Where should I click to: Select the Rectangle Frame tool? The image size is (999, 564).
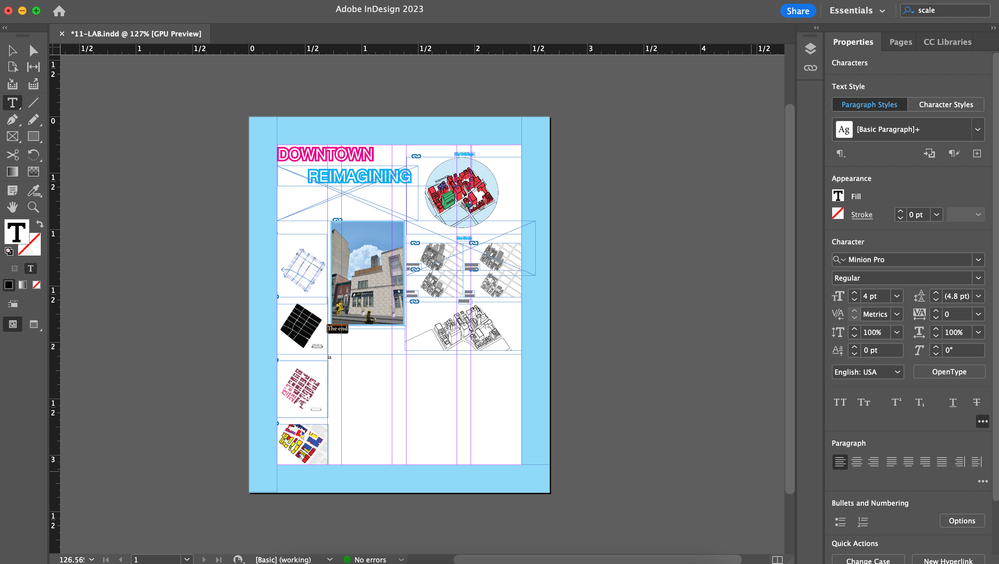click(12, 136)
